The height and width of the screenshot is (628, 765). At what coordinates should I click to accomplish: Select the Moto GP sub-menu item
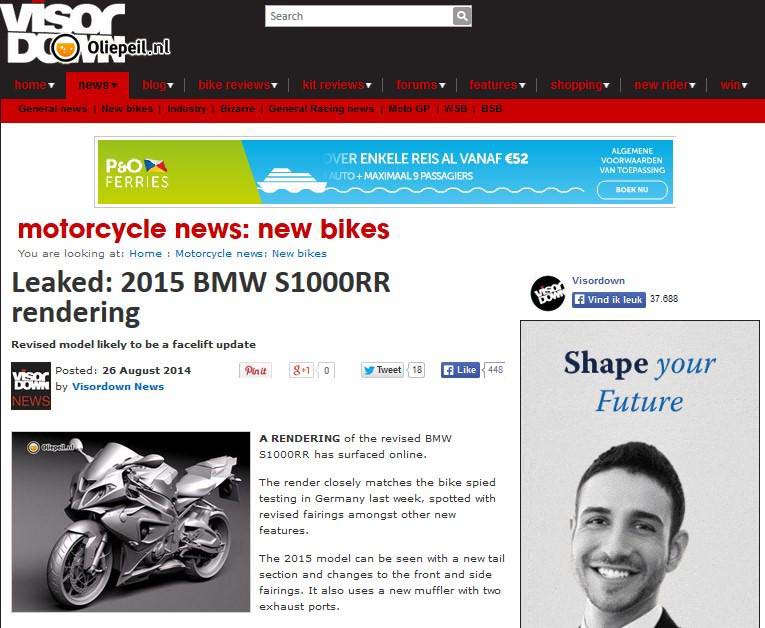point(409,109)
